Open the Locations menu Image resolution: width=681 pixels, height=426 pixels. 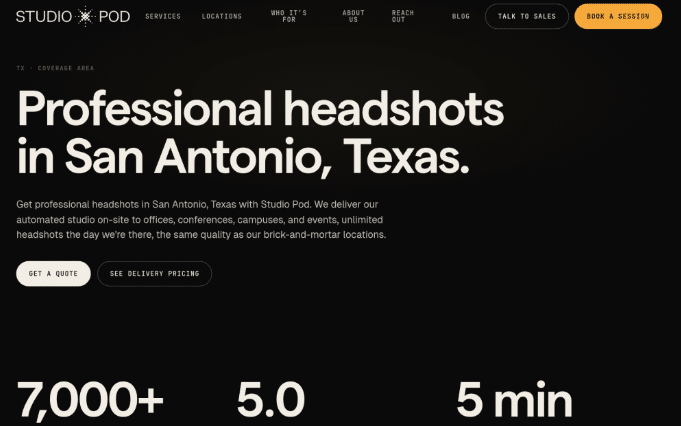(x=222, y=17)
